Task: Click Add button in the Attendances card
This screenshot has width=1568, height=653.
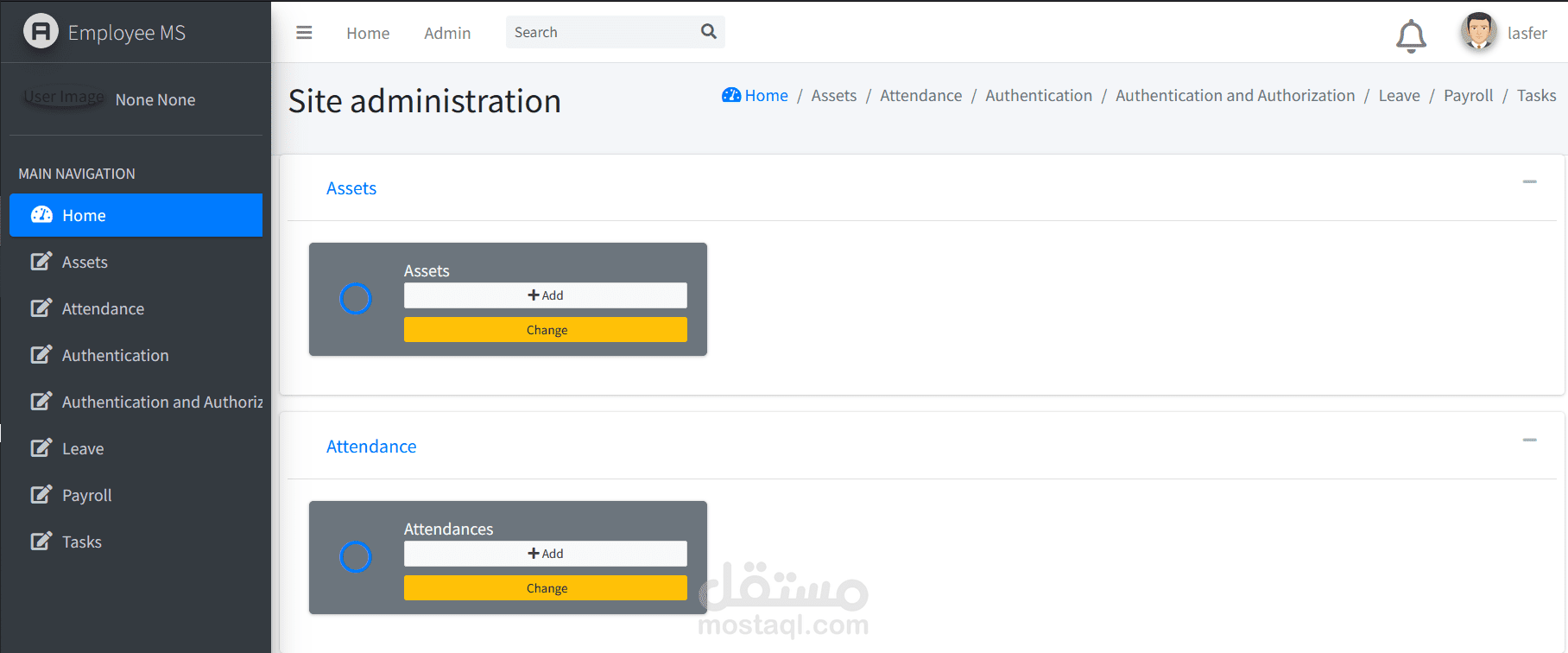Action: tap(546, 554)
